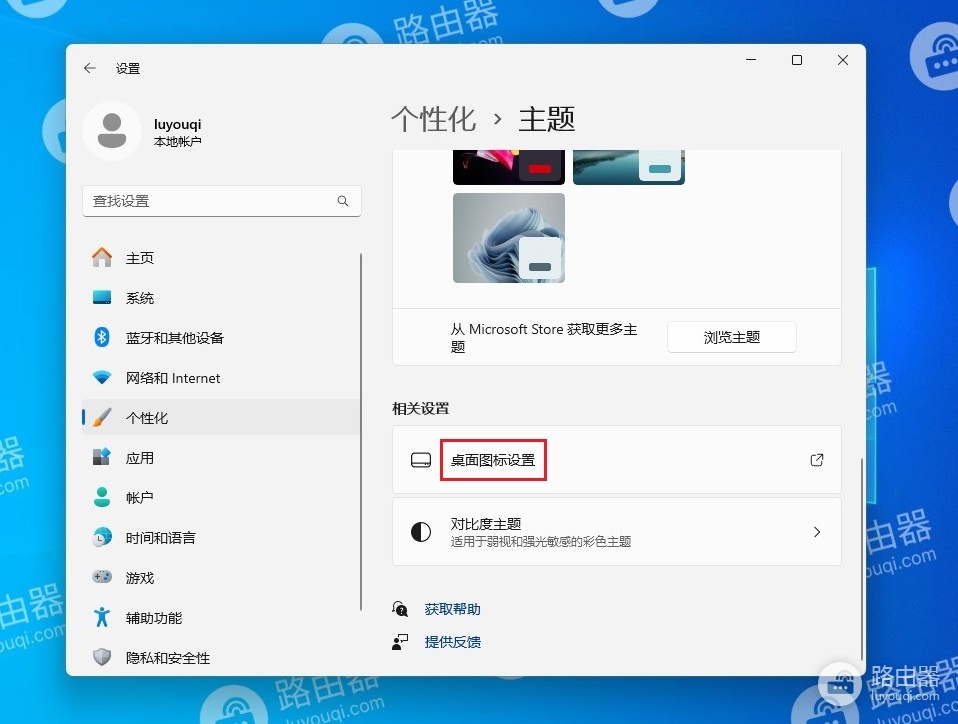Viewport: 958px width, 724px height.
Task: Open 辅助功能 category
Action: pos(221,618)
